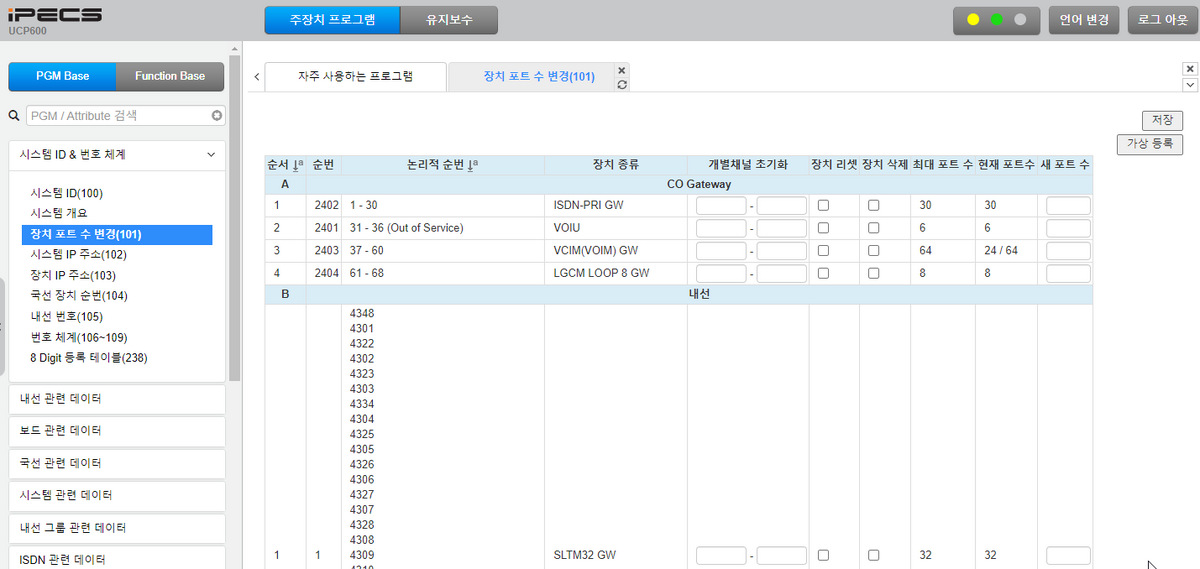Open 장치 IP 주소(103) menu item

73,276
